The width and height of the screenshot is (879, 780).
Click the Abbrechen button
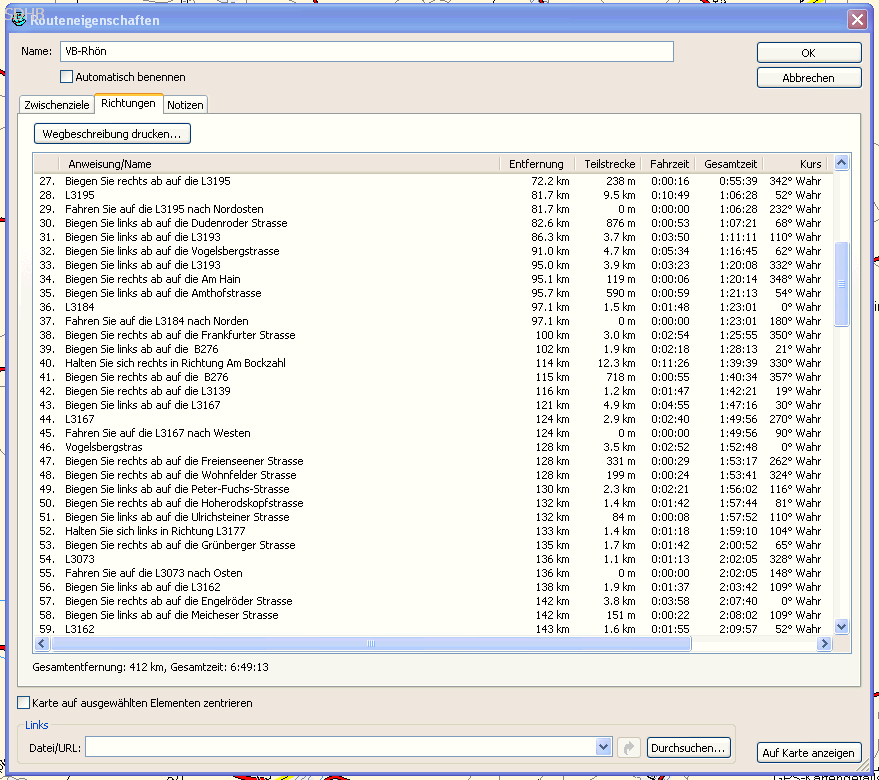coord(808,78)
